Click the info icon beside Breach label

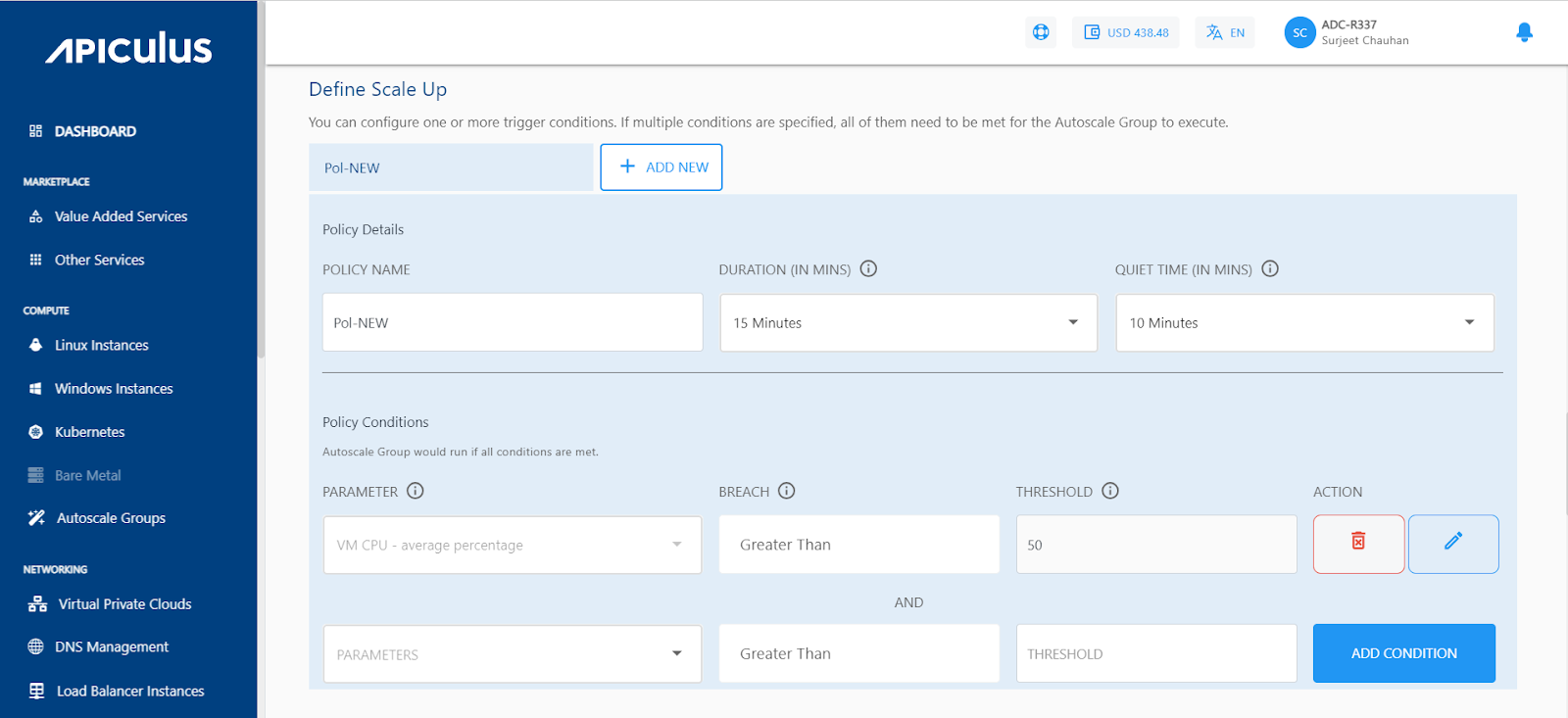point(787,491)
